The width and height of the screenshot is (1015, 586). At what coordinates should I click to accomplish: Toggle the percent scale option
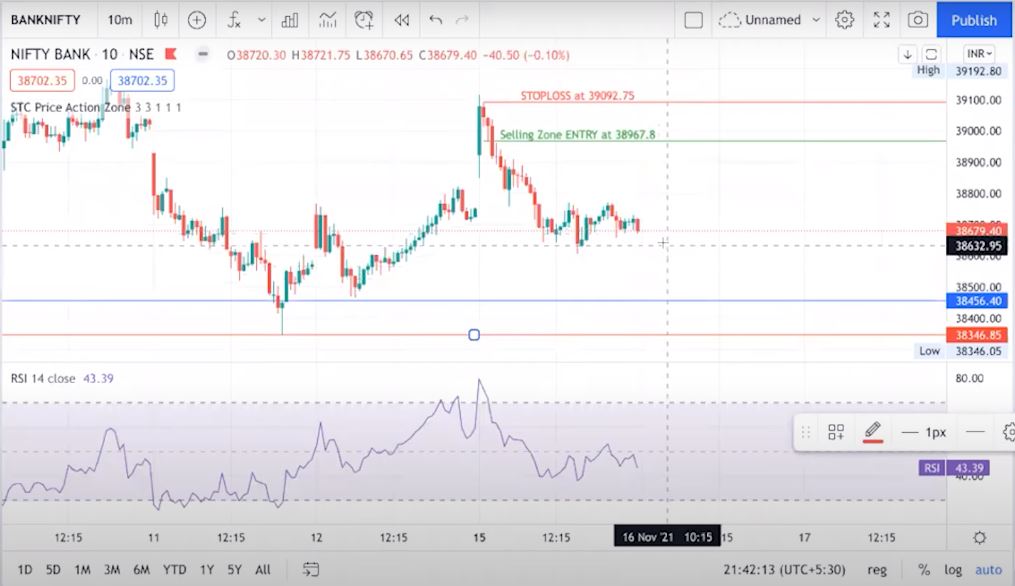click(924, 569)
